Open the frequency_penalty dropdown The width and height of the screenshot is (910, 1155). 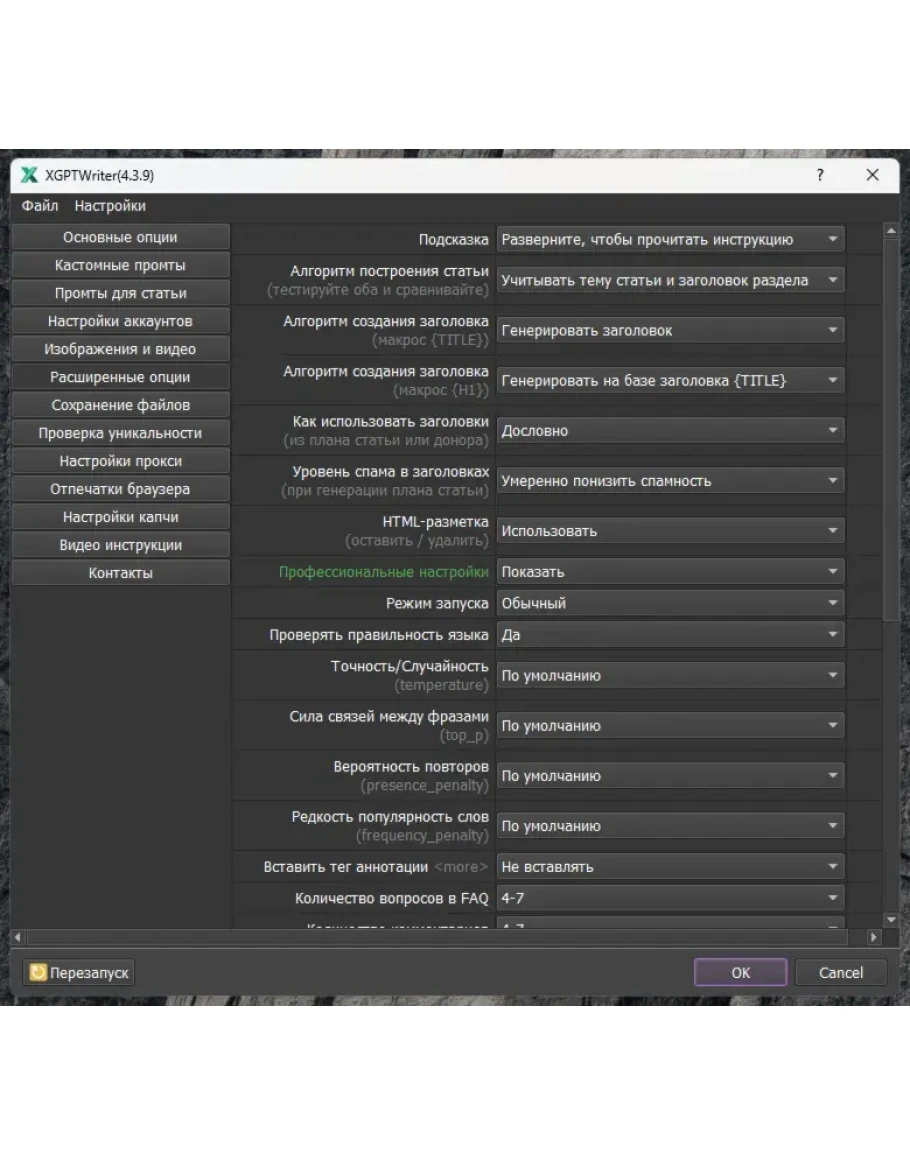click(671, 826)
